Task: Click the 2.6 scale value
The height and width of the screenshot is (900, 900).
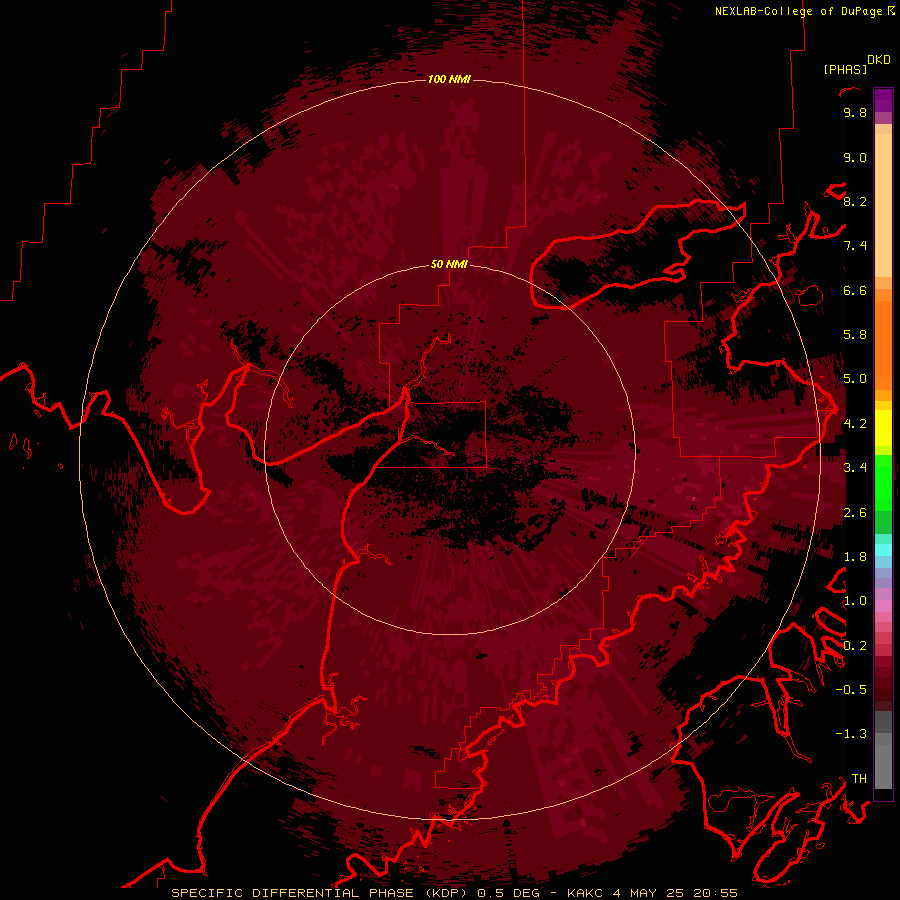Action: (x=855, y=513)
